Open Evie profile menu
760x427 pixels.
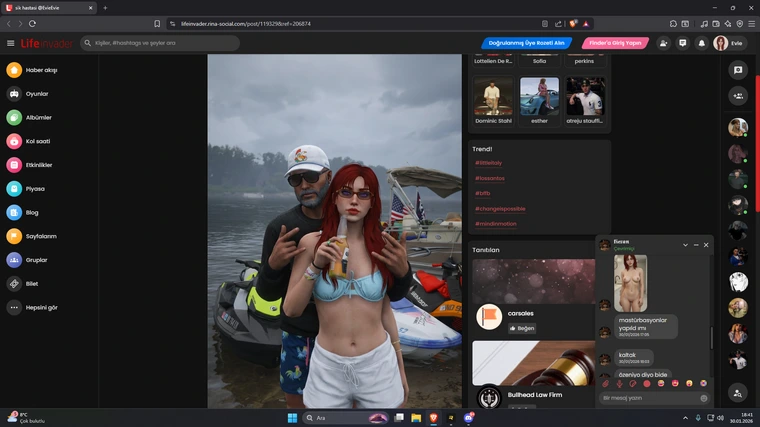728,43
